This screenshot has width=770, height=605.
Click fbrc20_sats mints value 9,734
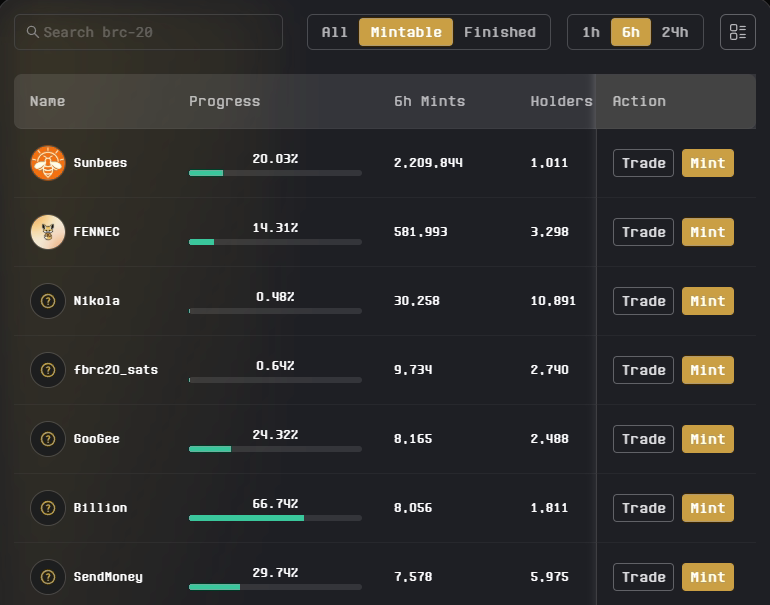coord(413,370)
